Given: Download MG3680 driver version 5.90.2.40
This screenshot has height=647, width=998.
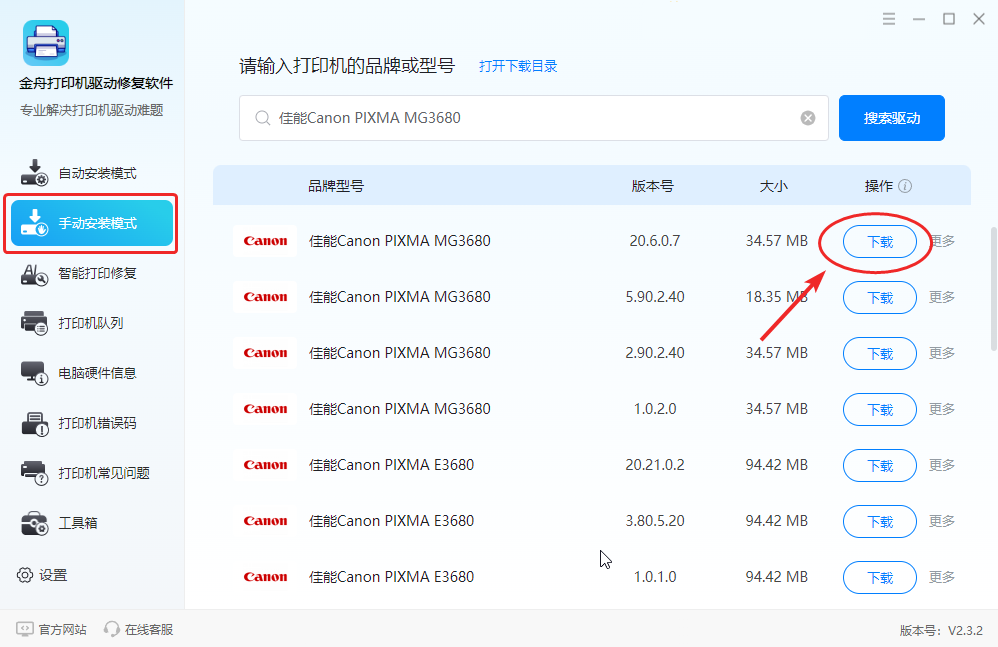Looking at the screenshot, I should pyautogui.click(x=880, y=298).
